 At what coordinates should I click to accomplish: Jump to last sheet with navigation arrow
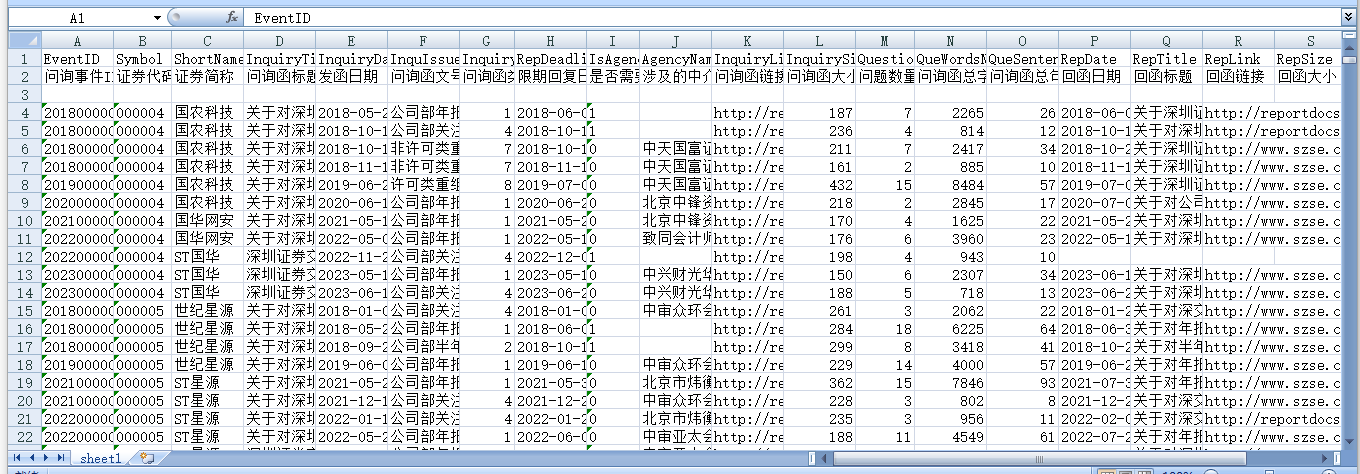tap(61, 458)
